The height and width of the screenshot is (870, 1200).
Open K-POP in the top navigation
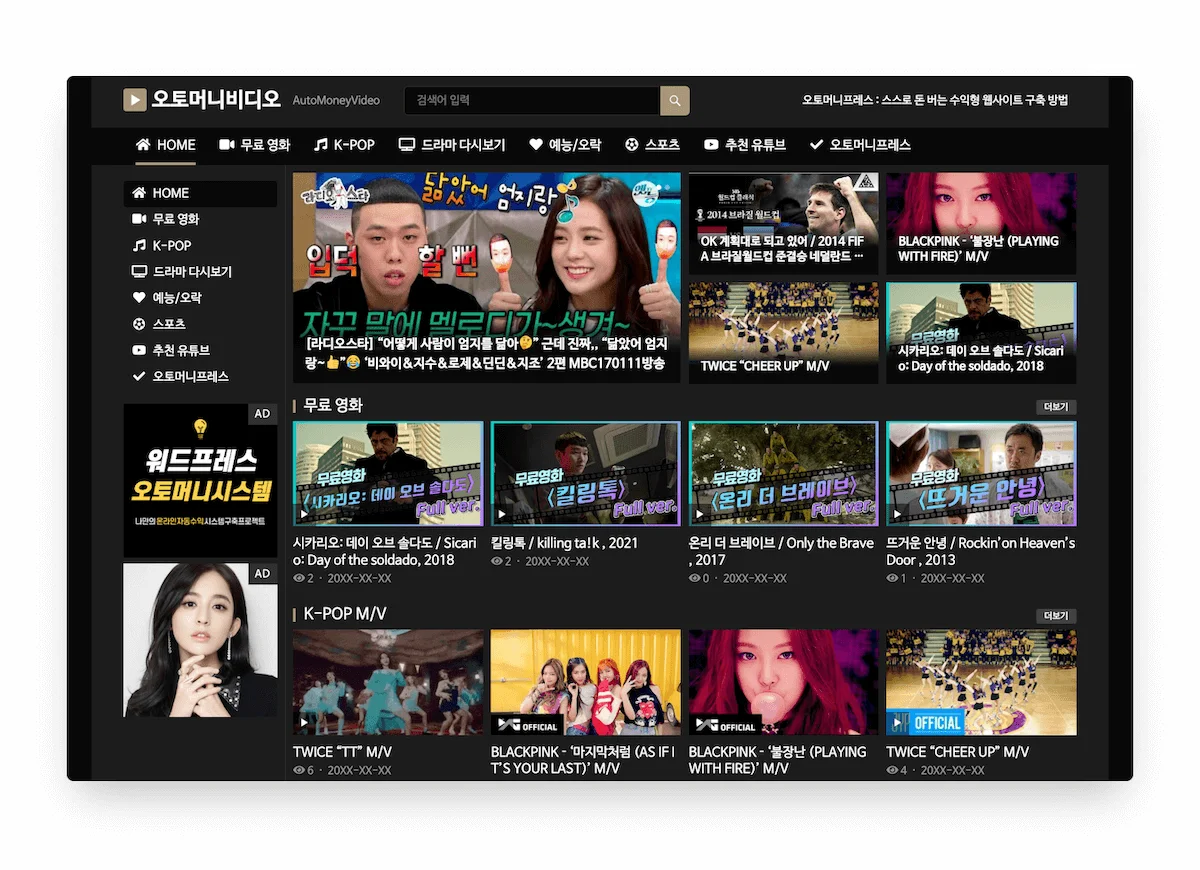point(345,145)
